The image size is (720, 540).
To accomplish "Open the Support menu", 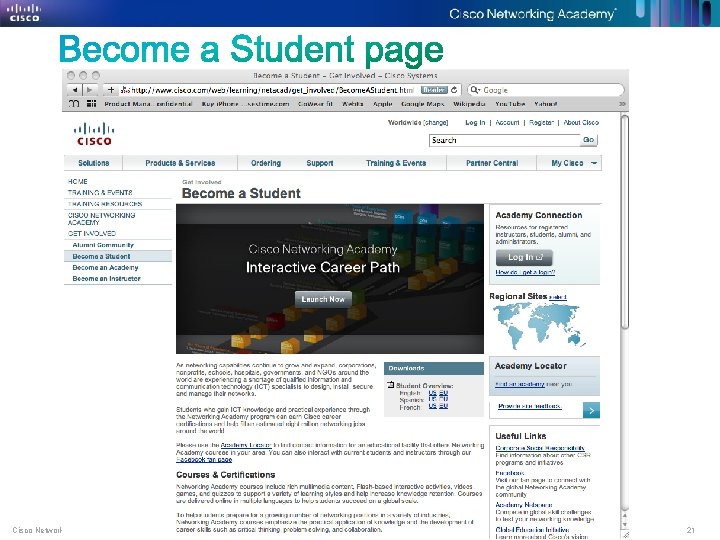I will 320,163.
